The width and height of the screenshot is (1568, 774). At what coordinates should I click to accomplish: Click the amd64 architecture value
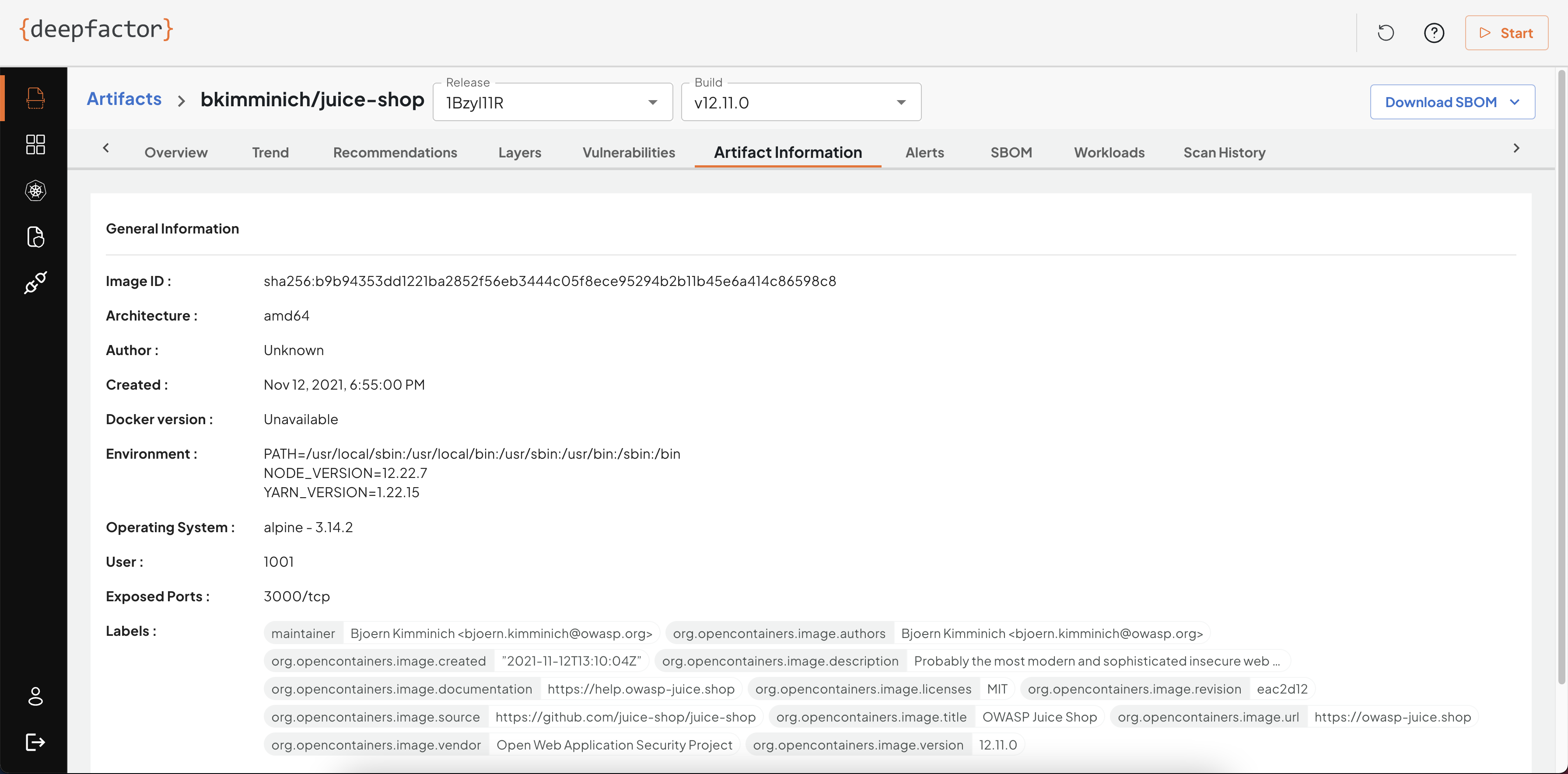[286, 316]
